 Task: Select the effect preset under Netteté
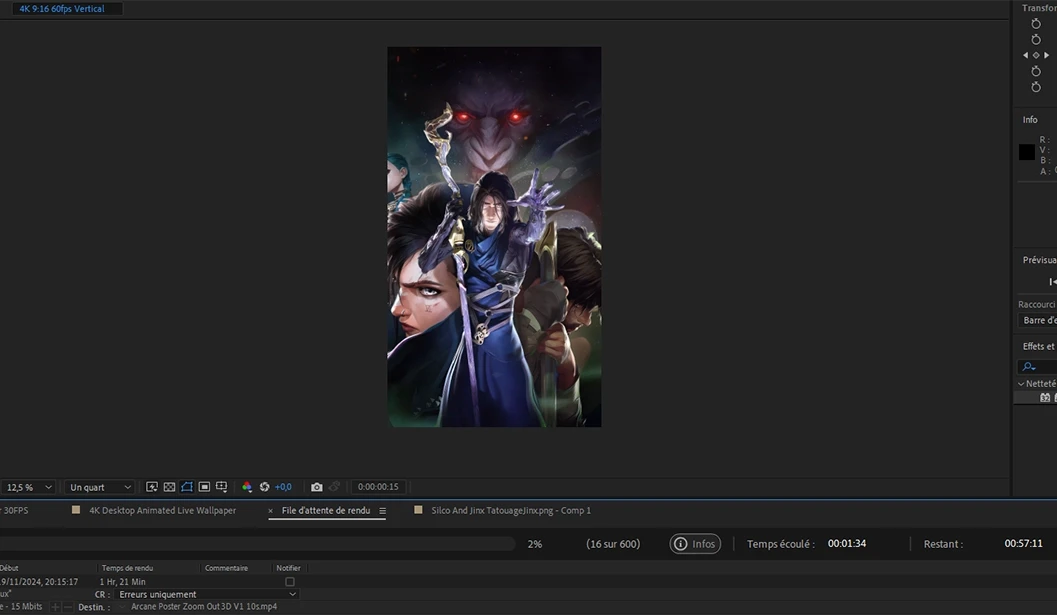[x=1035, y=398]
